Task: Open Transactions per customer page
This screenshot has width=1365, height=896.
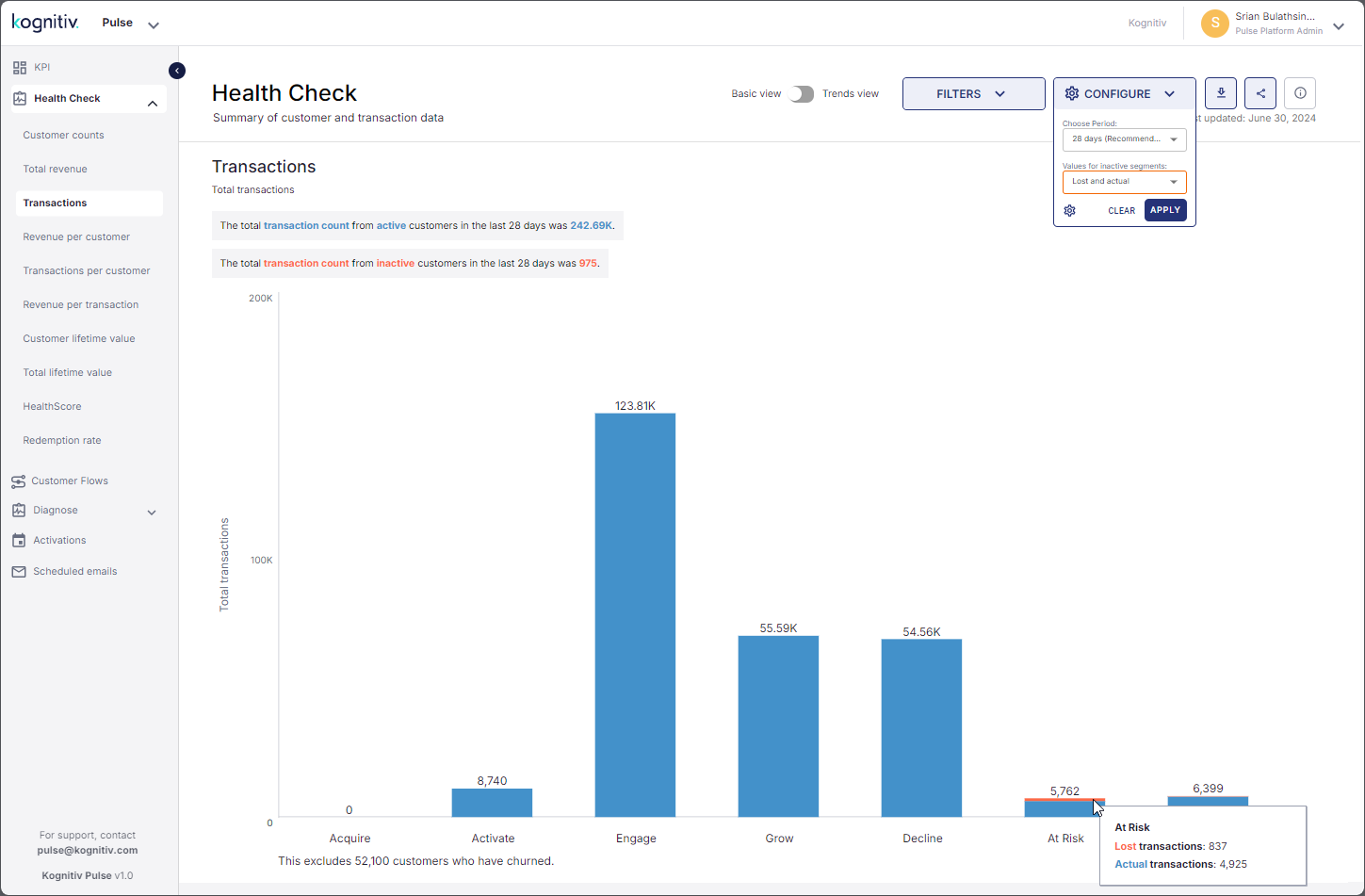Action: click(87, 270)
